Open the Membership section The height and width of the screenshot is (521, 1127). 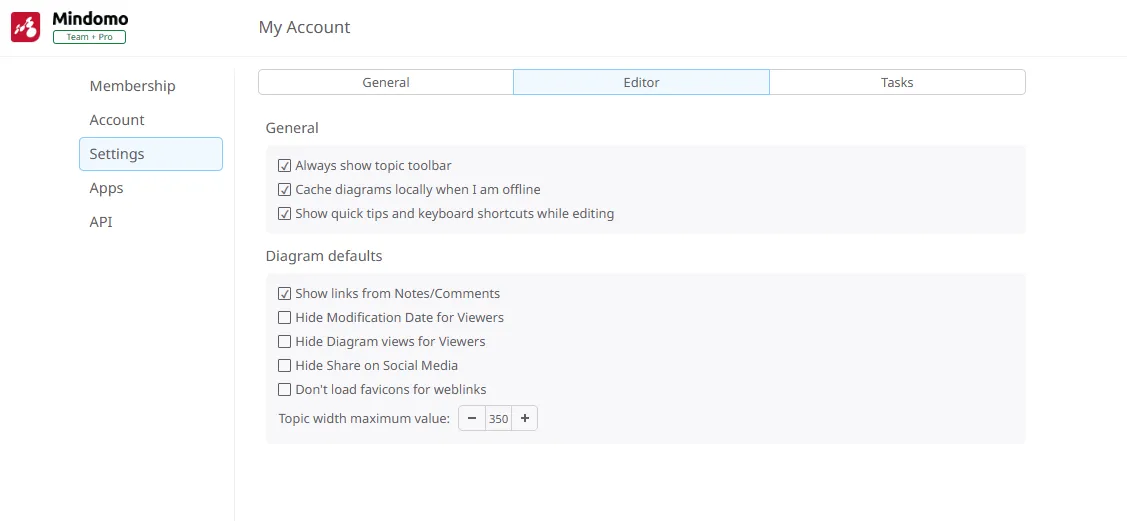tap(132, 86)
